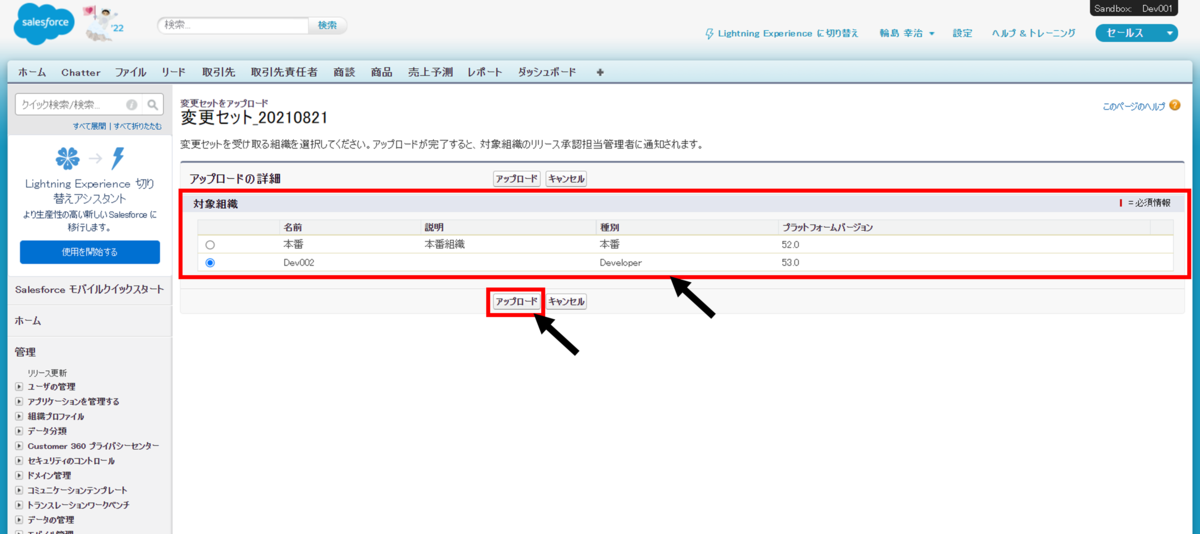The image size is (1200, 534).
Task: Click the すべて展開 link
Action: point(89,126)
